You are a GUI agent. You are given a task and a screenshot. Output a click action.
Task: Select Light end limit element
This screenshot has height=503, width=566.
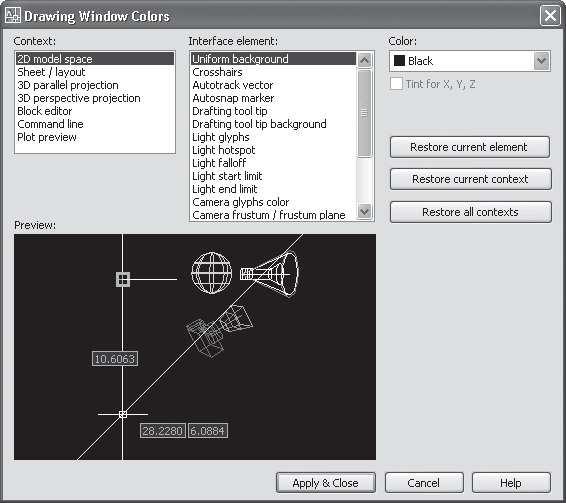point(273,189)
